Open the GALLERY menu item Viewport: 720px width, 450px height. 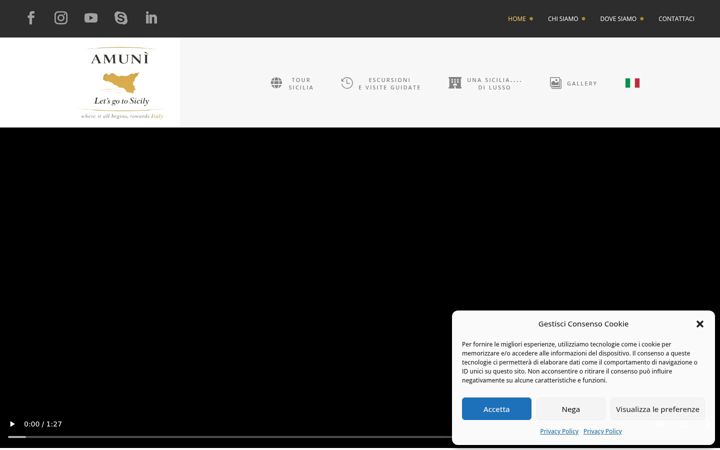click(x=582, y=84)
